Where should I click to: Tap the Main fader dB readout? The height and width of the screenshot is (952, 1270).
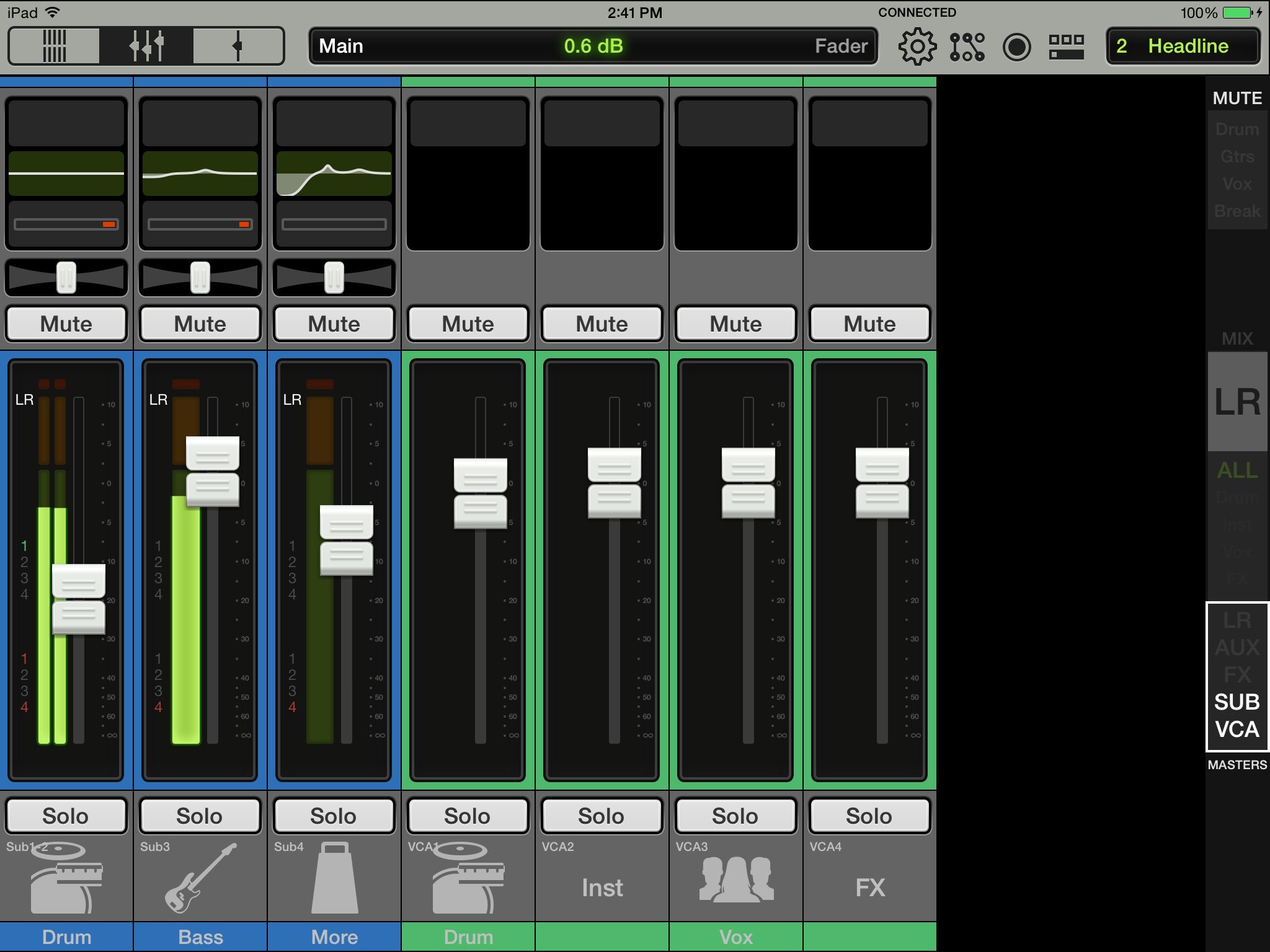coord(593,46)
